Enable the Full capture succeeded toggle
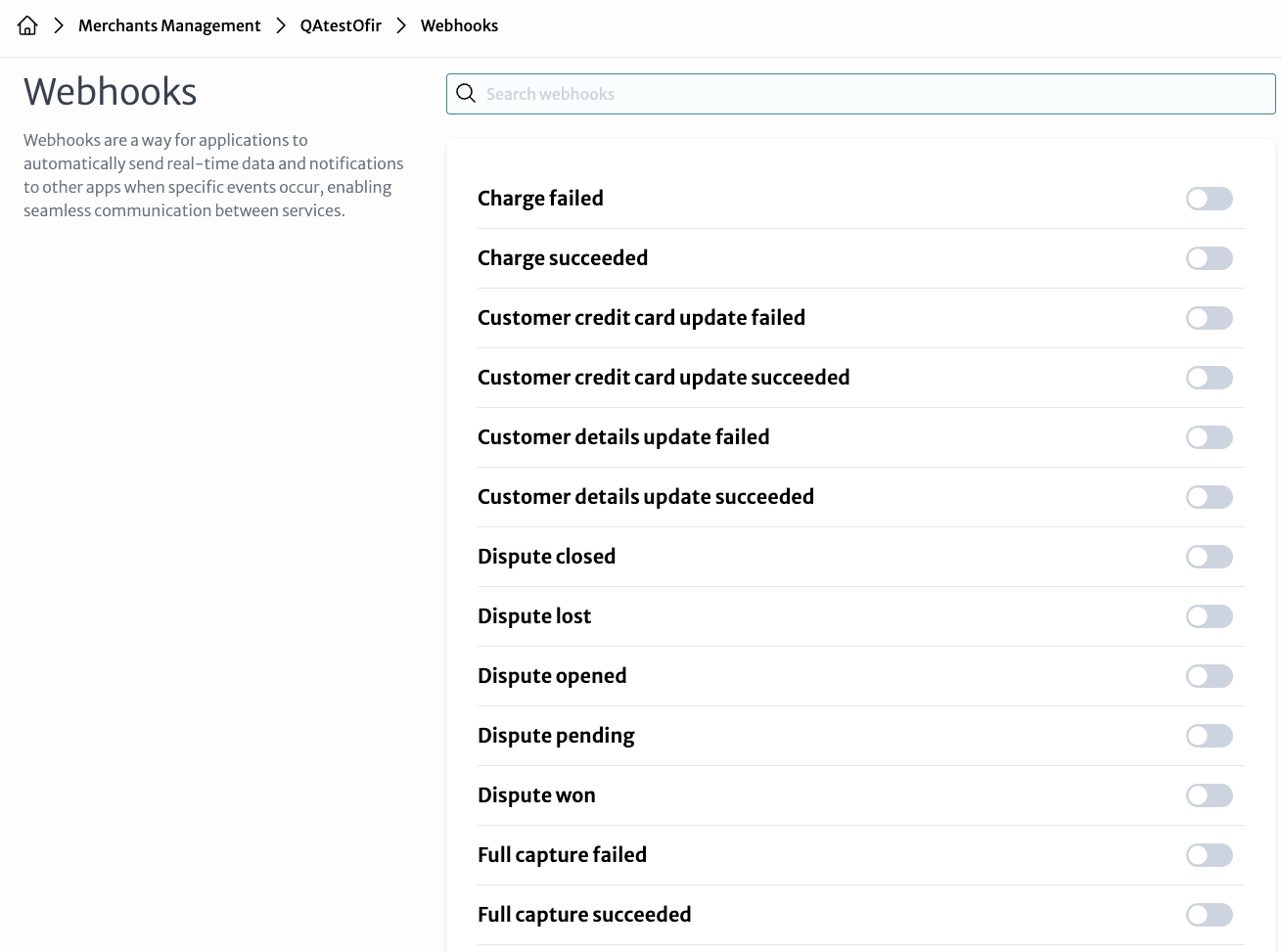The image size is (1282, 952). coord(1210,915)
